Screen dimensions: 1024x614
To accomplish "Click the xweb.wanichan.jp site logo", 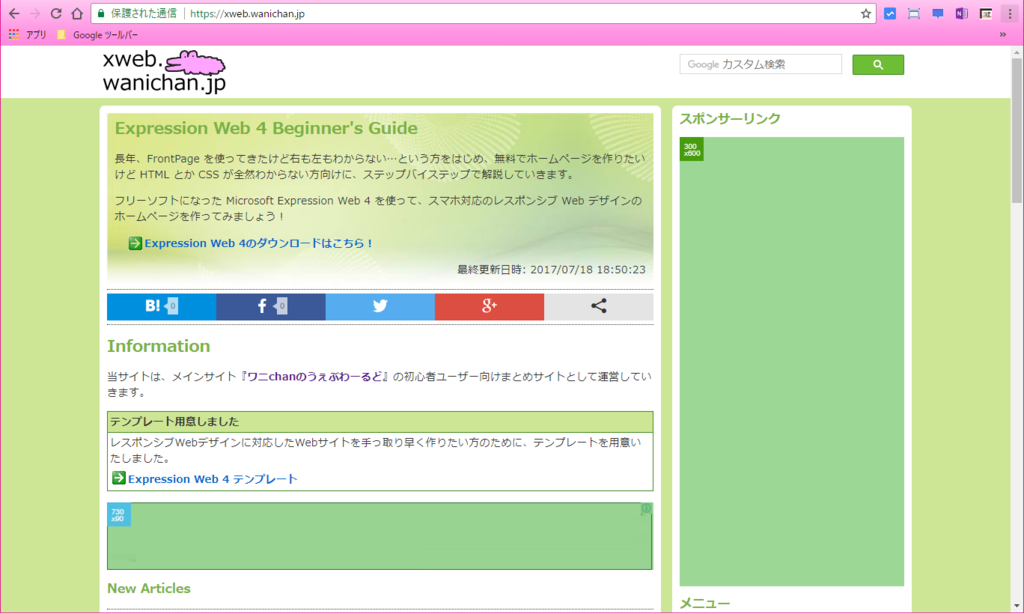I will pos(165,71).
